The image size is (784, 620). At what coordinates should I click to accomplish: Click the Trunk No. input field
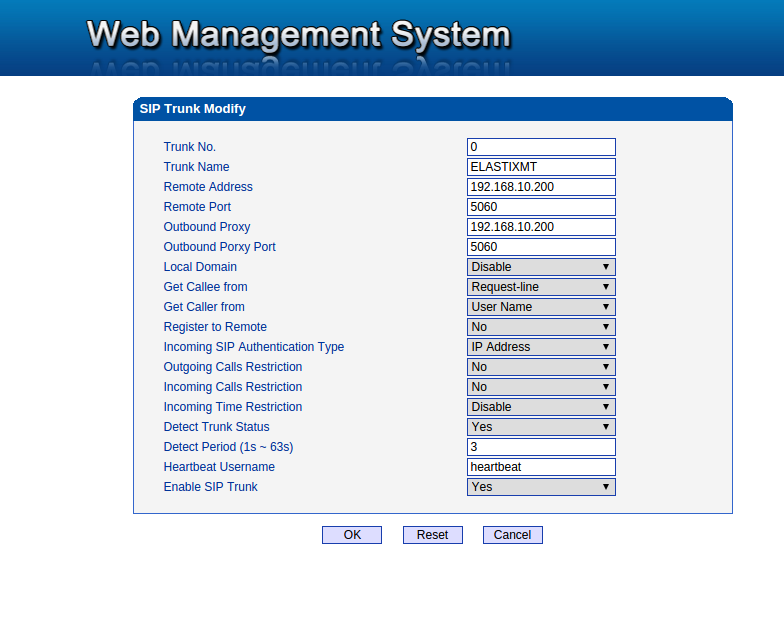(x=541, y=147)
